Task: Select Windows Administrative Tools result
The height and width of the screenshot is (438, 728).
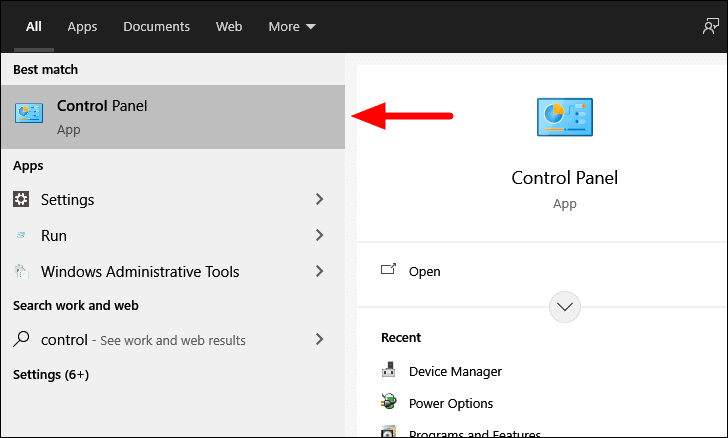Action: coord(173,271)
